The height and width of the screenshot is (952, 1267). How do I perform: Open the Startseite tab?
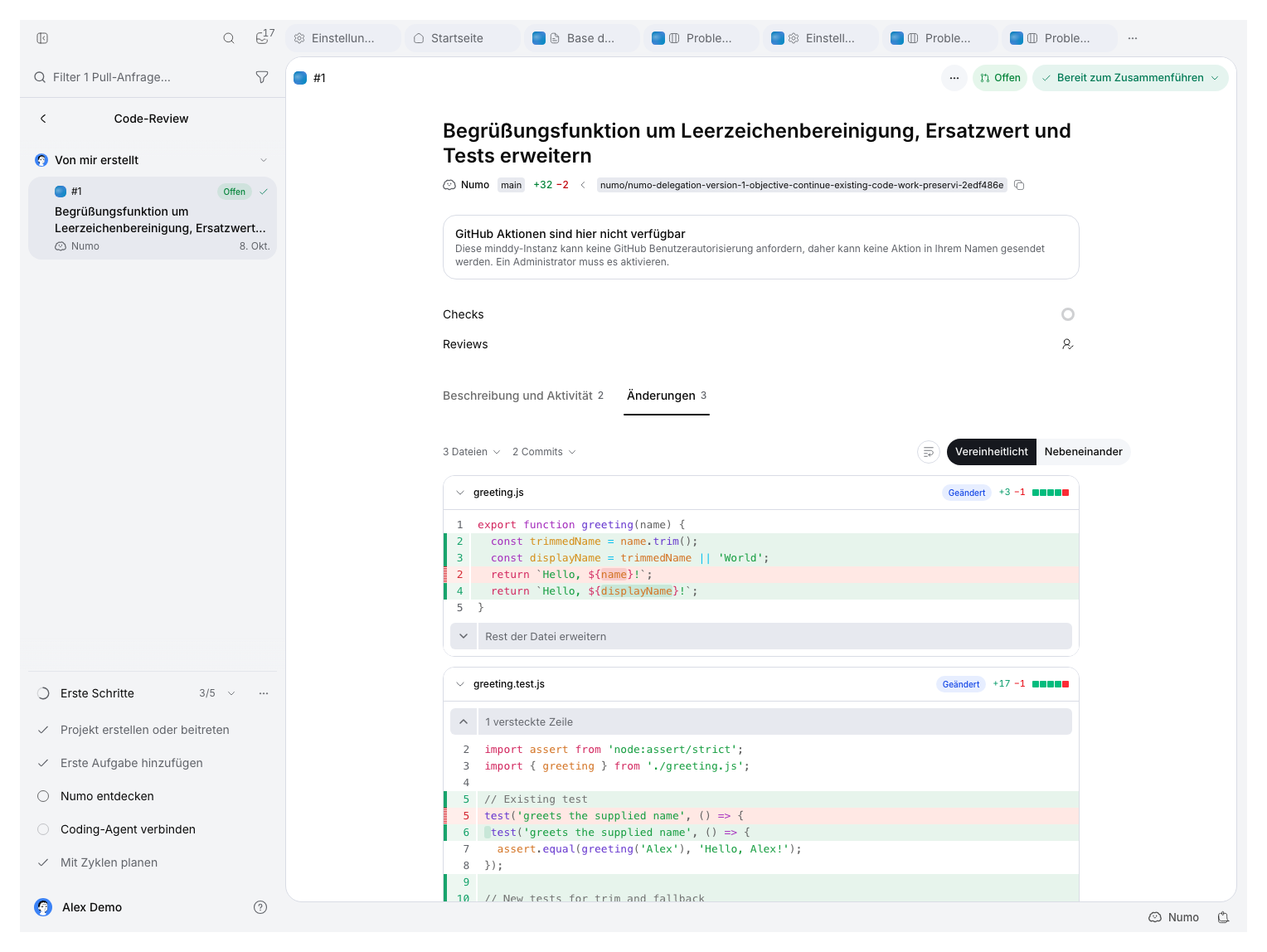tap(462, 38)
